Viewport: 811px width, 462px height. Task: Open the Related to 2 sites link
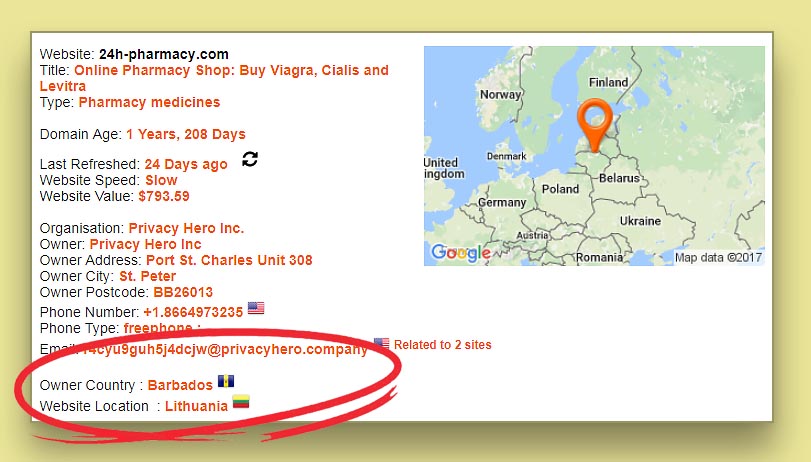(x=443, y=345)
